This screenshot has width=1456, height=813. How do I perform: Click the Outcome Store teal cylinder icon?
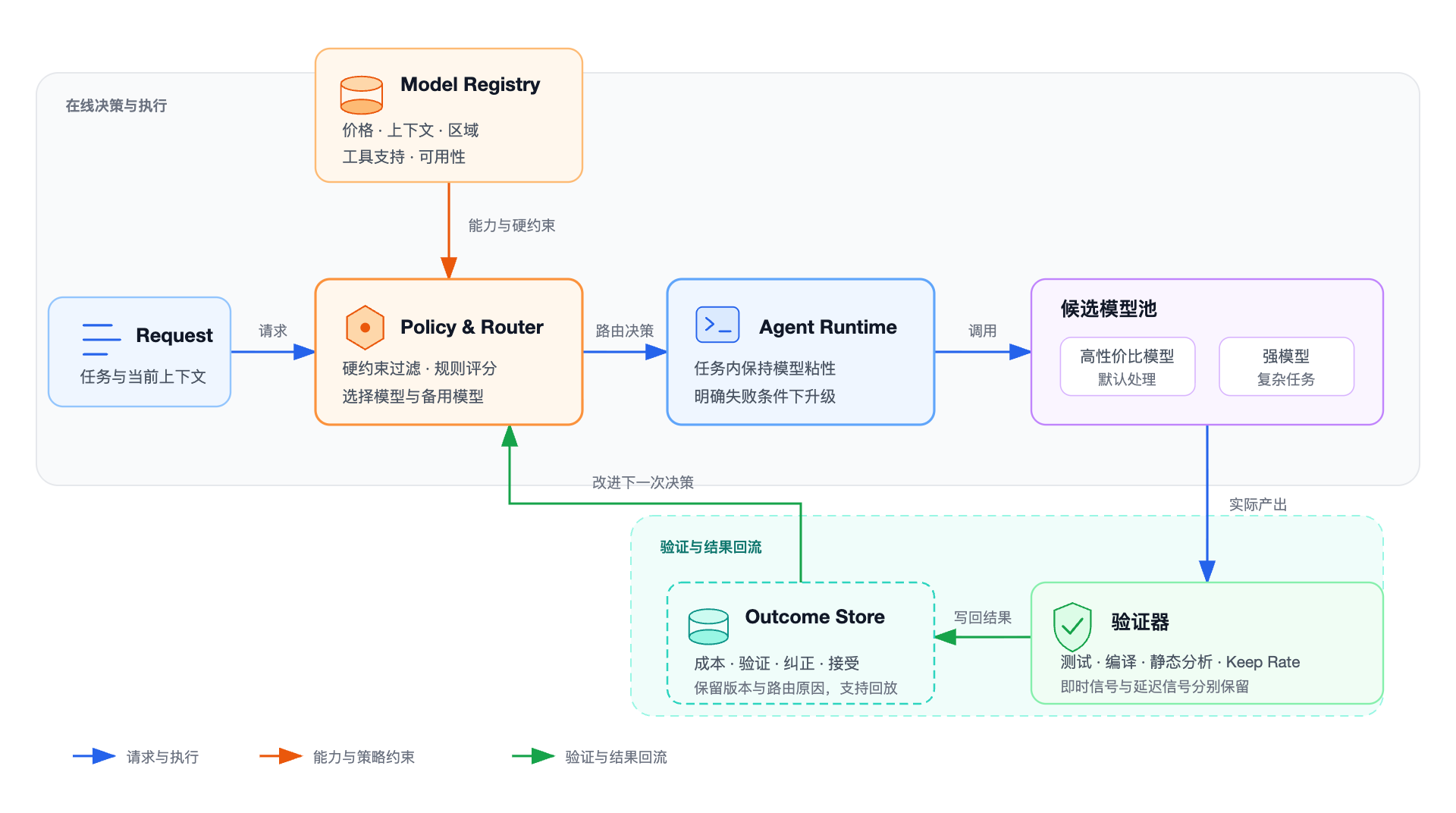tap(708, 626)
